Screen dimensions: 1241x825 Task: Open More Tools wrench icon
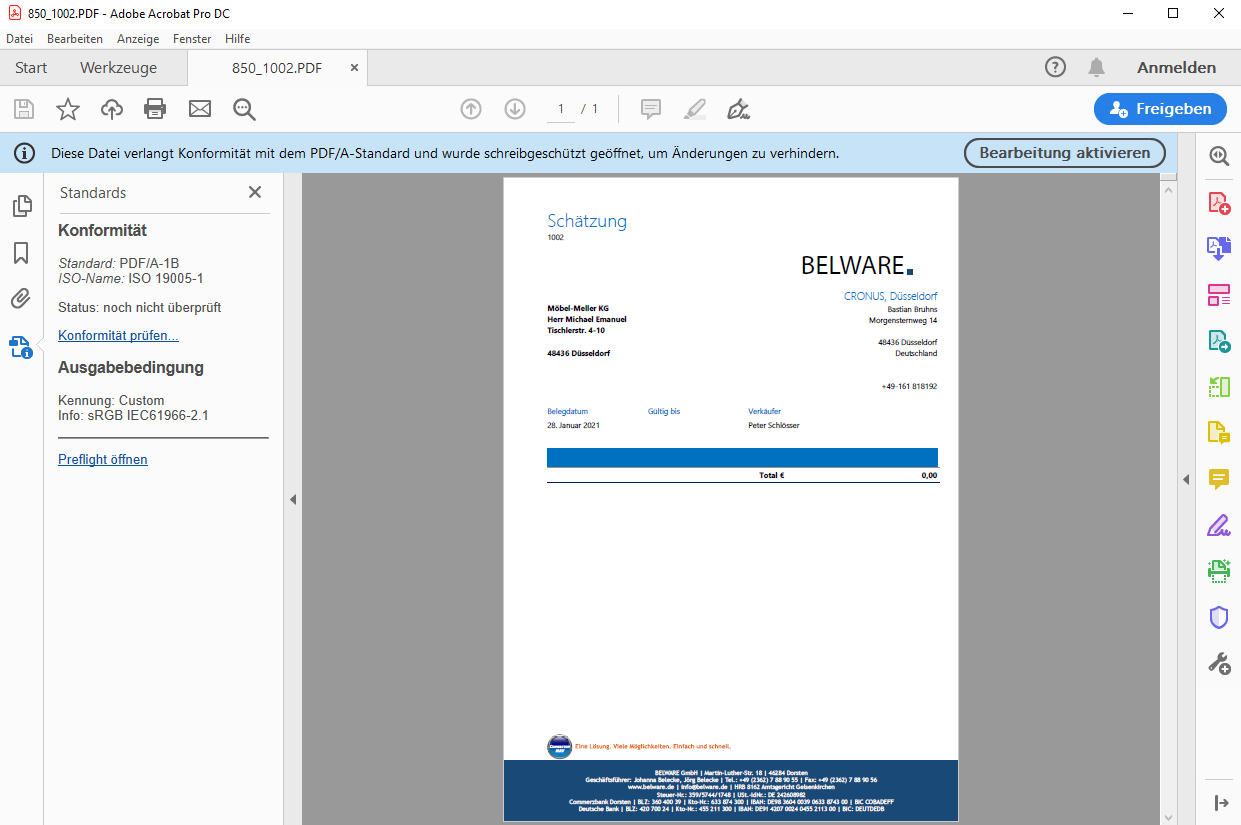(x=1219, y=663)
